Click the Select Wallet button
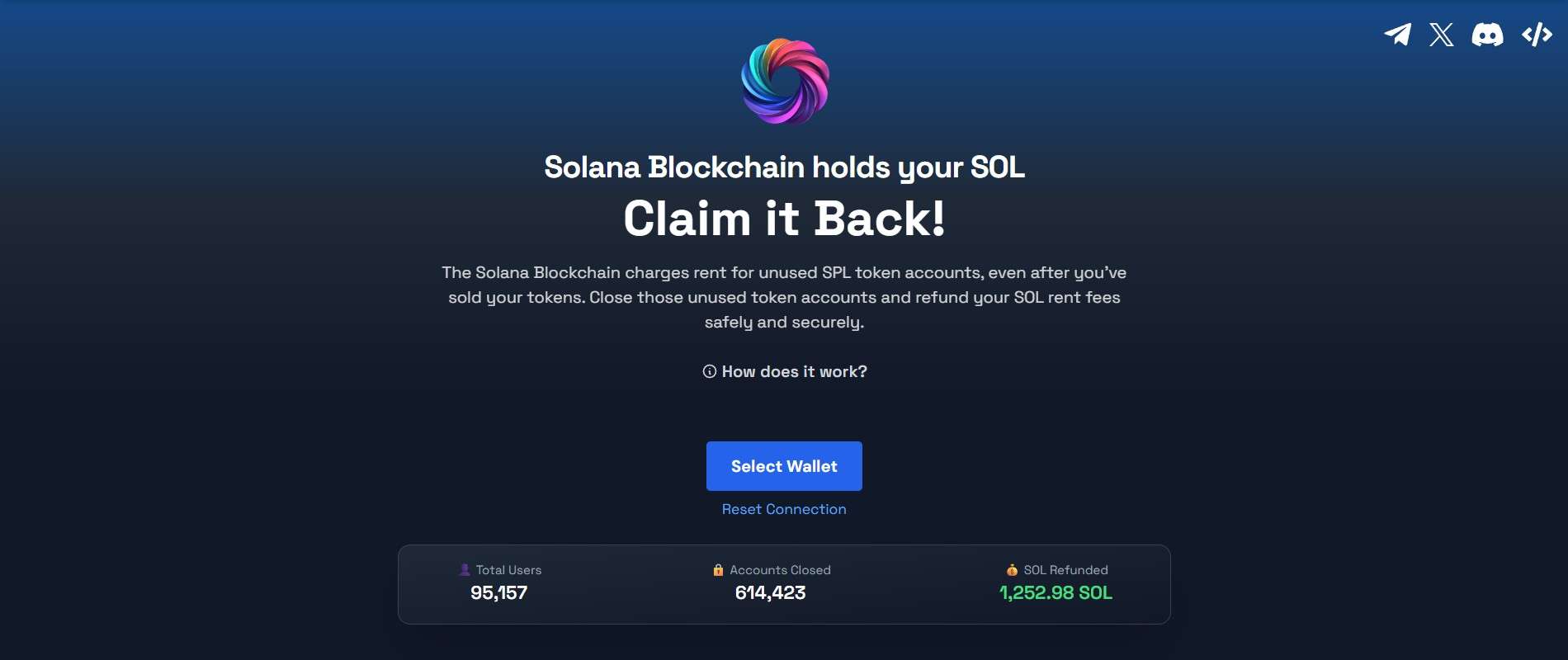Screen dimensions: 1568x660 coord(784,466)
